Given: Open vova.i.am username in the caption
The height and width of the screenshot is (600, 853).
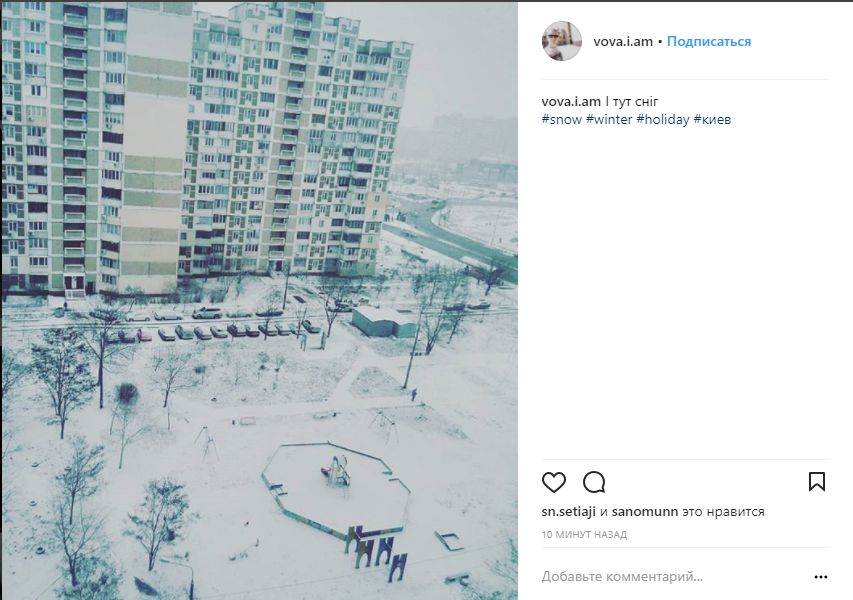Looking at the screenshot, I should tap(571, 101).
